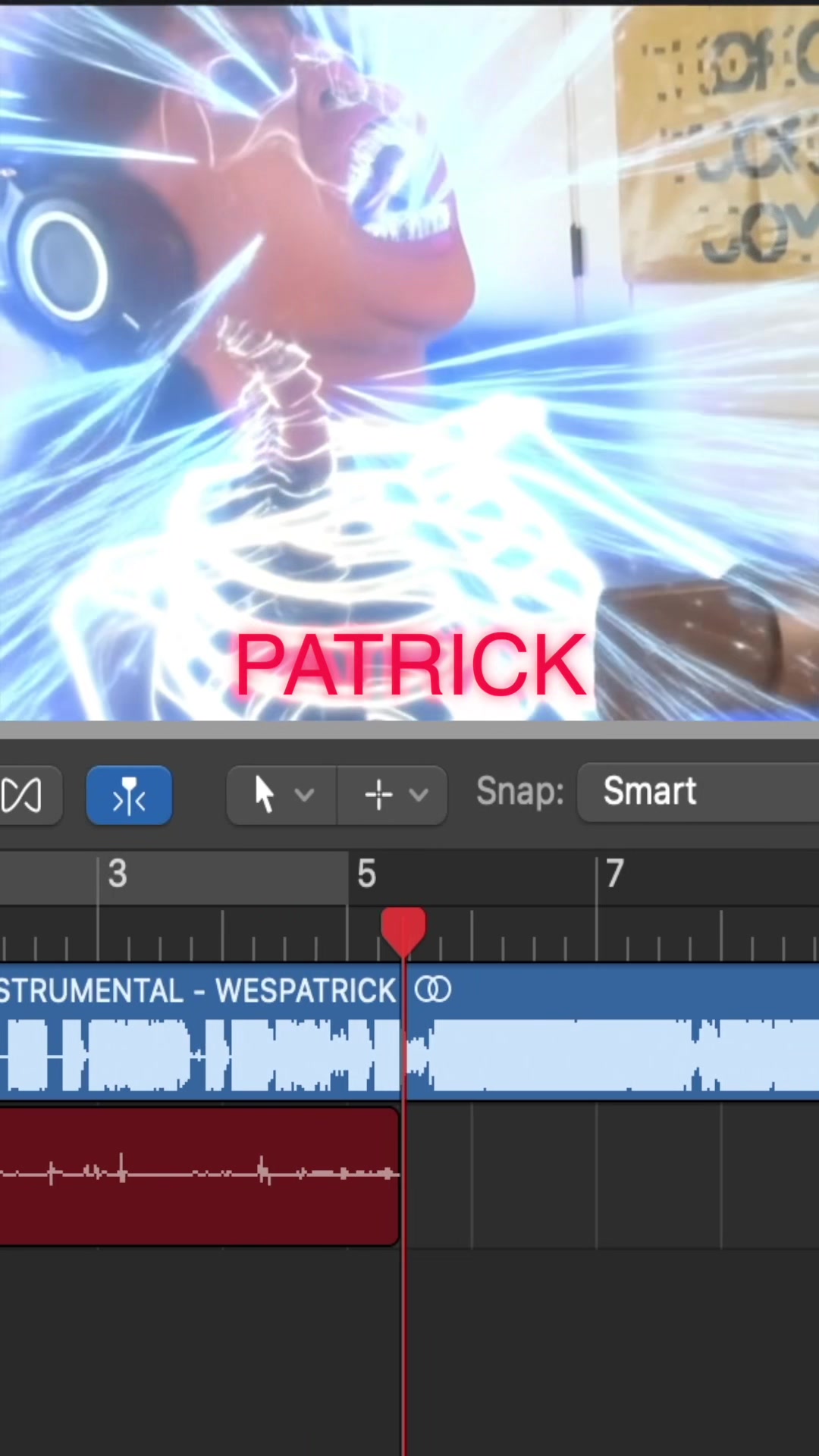Select the dark red audio region

pyautogui.click(x=199, y=1175)
